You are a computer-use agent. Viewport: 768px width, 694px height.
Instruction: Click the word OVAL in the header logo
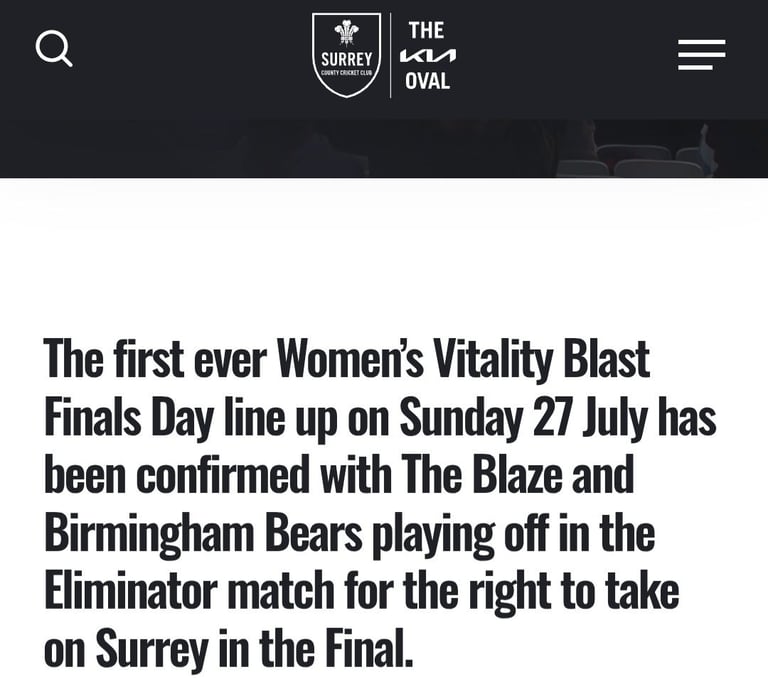[x=427, y=81]
